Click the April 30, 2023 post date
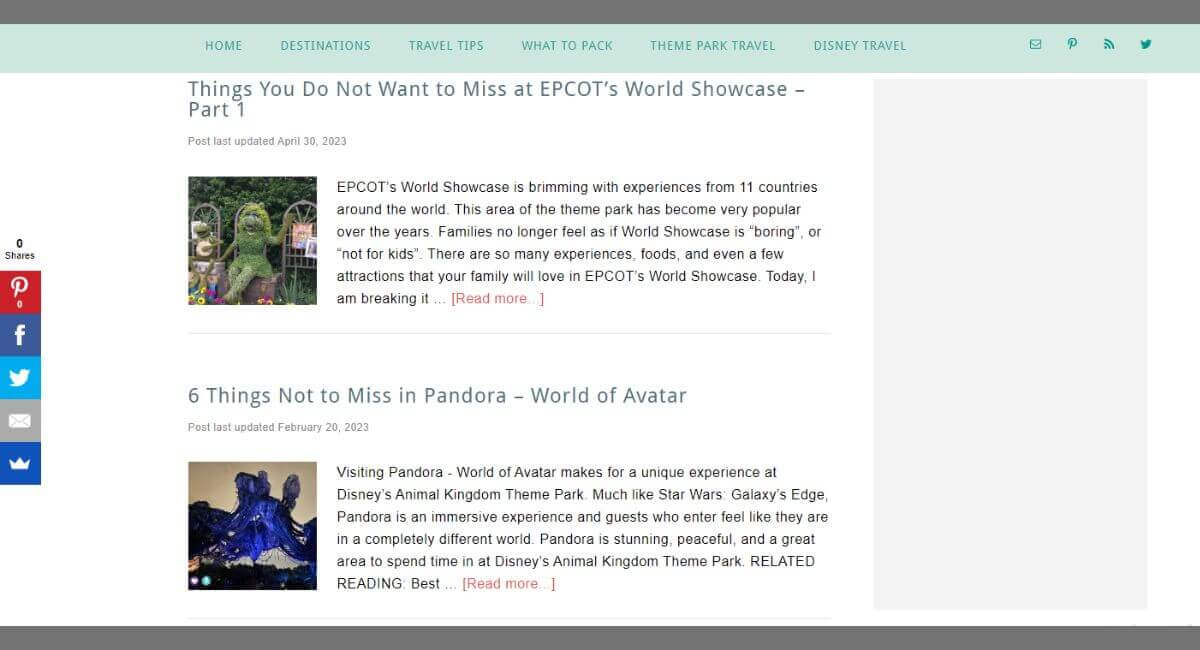The image size is (1200, 650). tap(312, 141)
